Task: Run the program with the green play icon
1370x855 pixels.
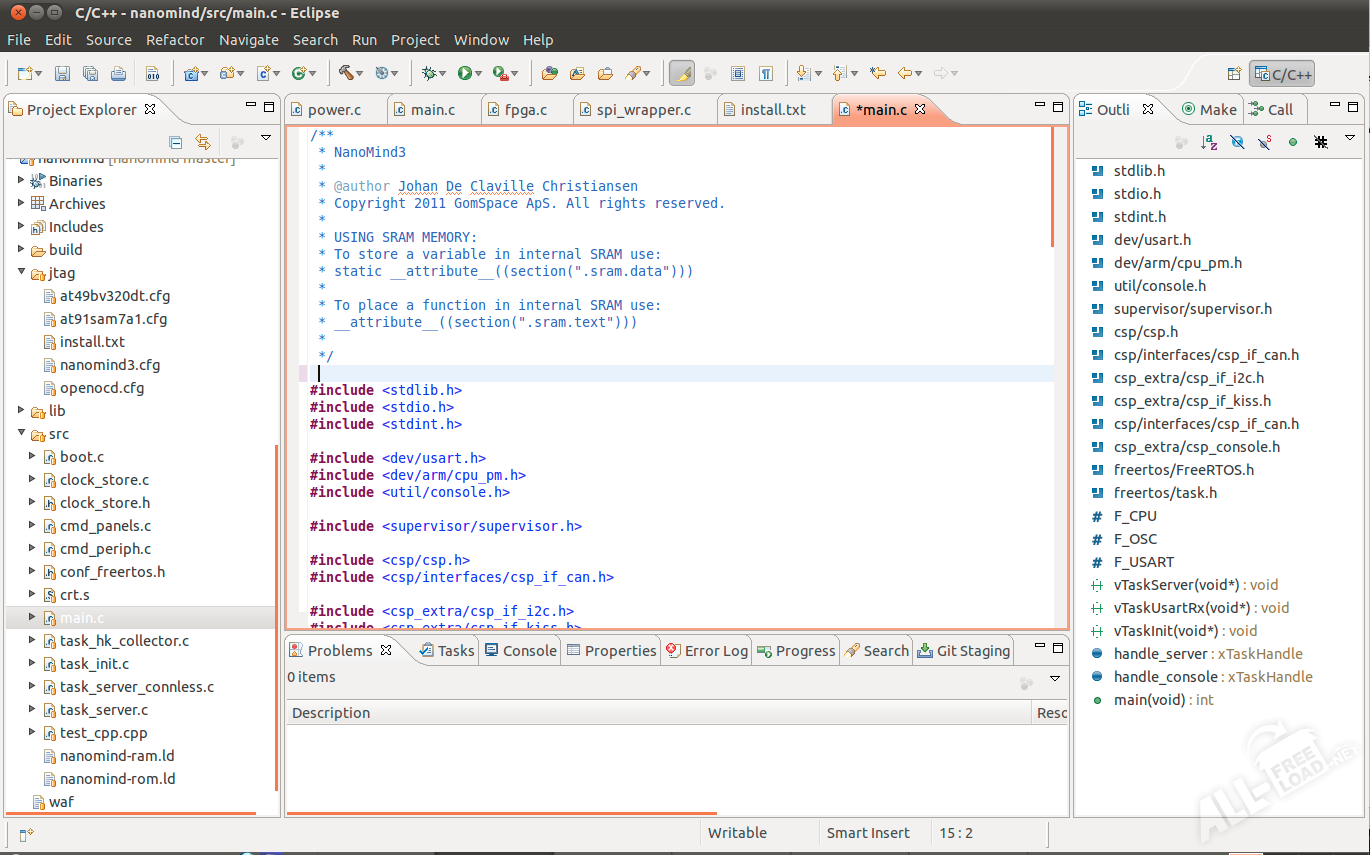Action: point(464,73)
